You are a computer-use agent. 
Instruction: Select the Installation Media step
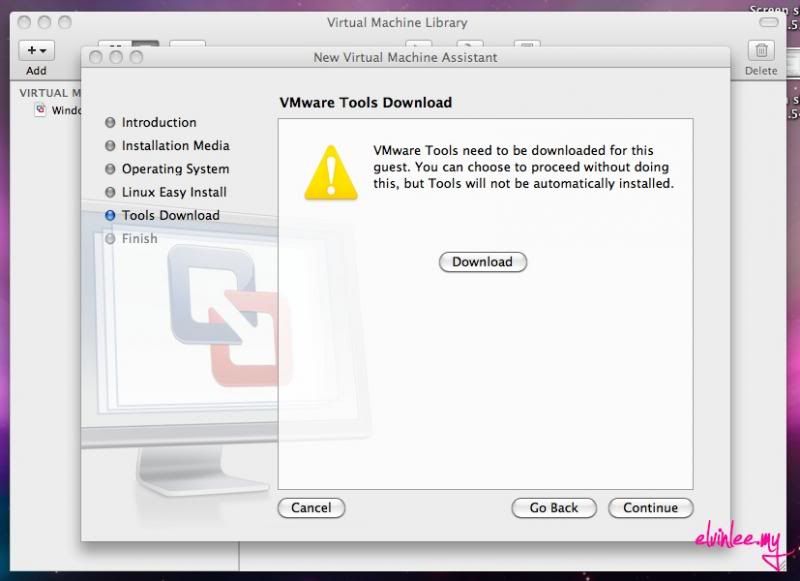(x=167, y=146)
